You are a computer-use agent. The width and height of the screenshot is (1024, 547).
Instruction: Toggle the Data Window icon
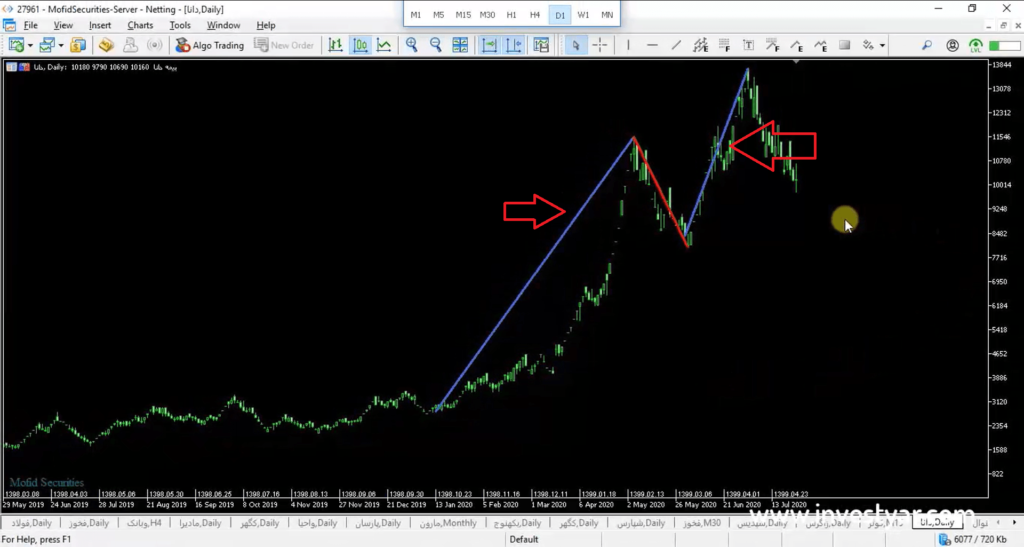106,45
